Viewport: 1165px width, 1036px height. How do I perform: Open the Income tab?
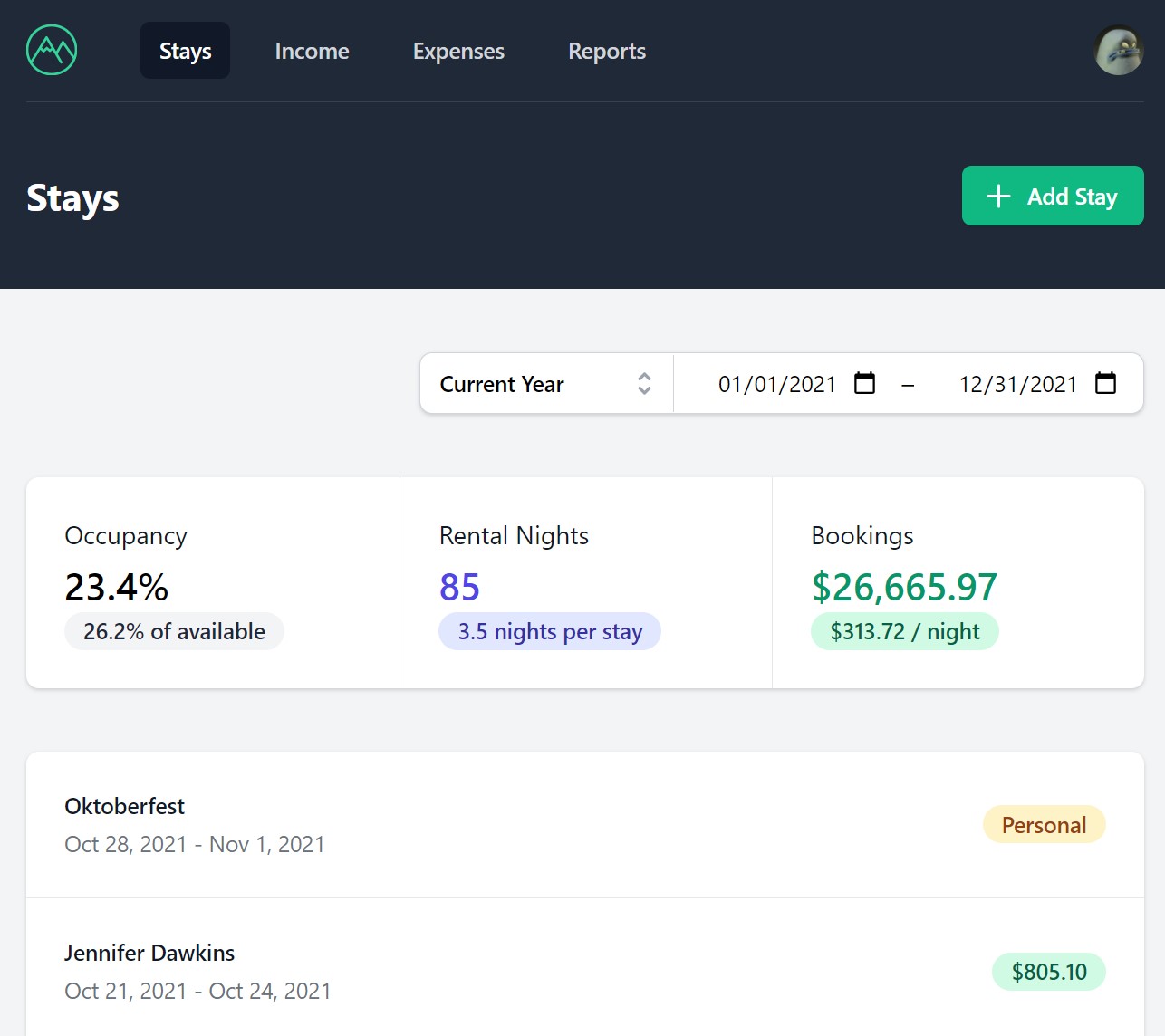312,51
